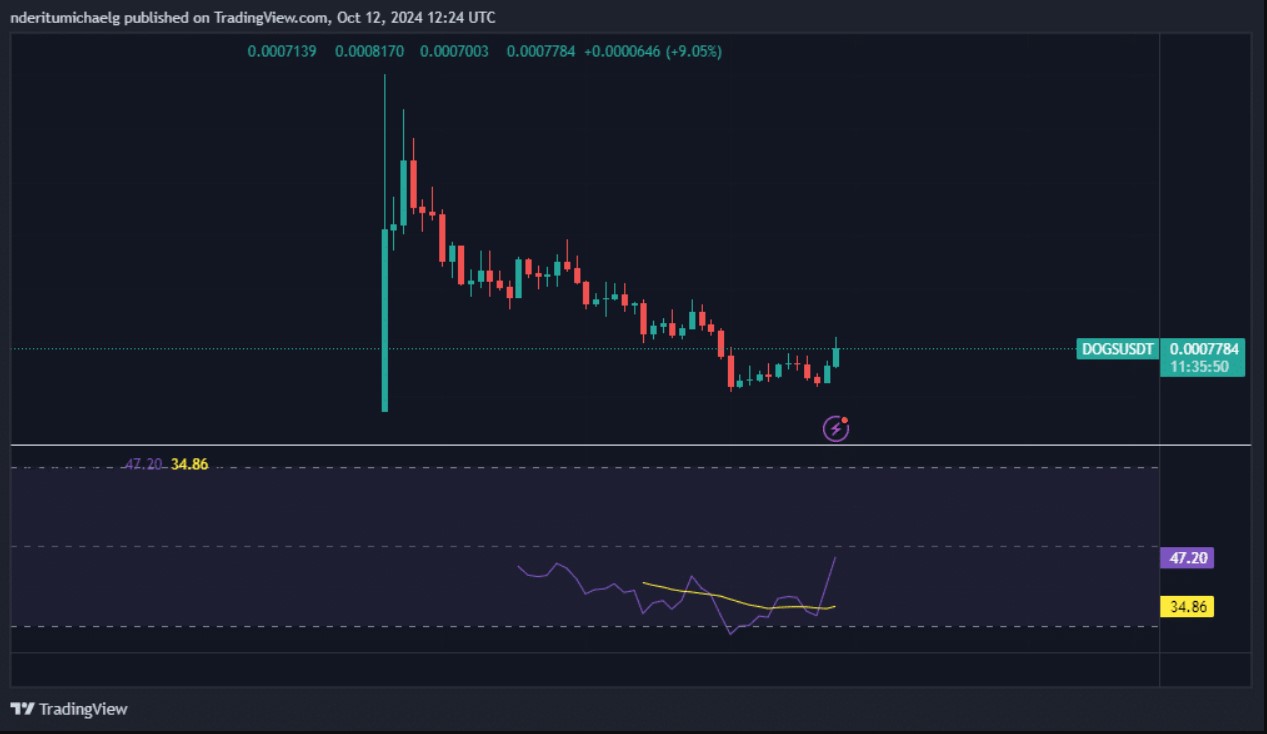This screenshot has height=734, width=1267.
Task: Click the 0.0007139 open value in header
Action: pos(282,51)
